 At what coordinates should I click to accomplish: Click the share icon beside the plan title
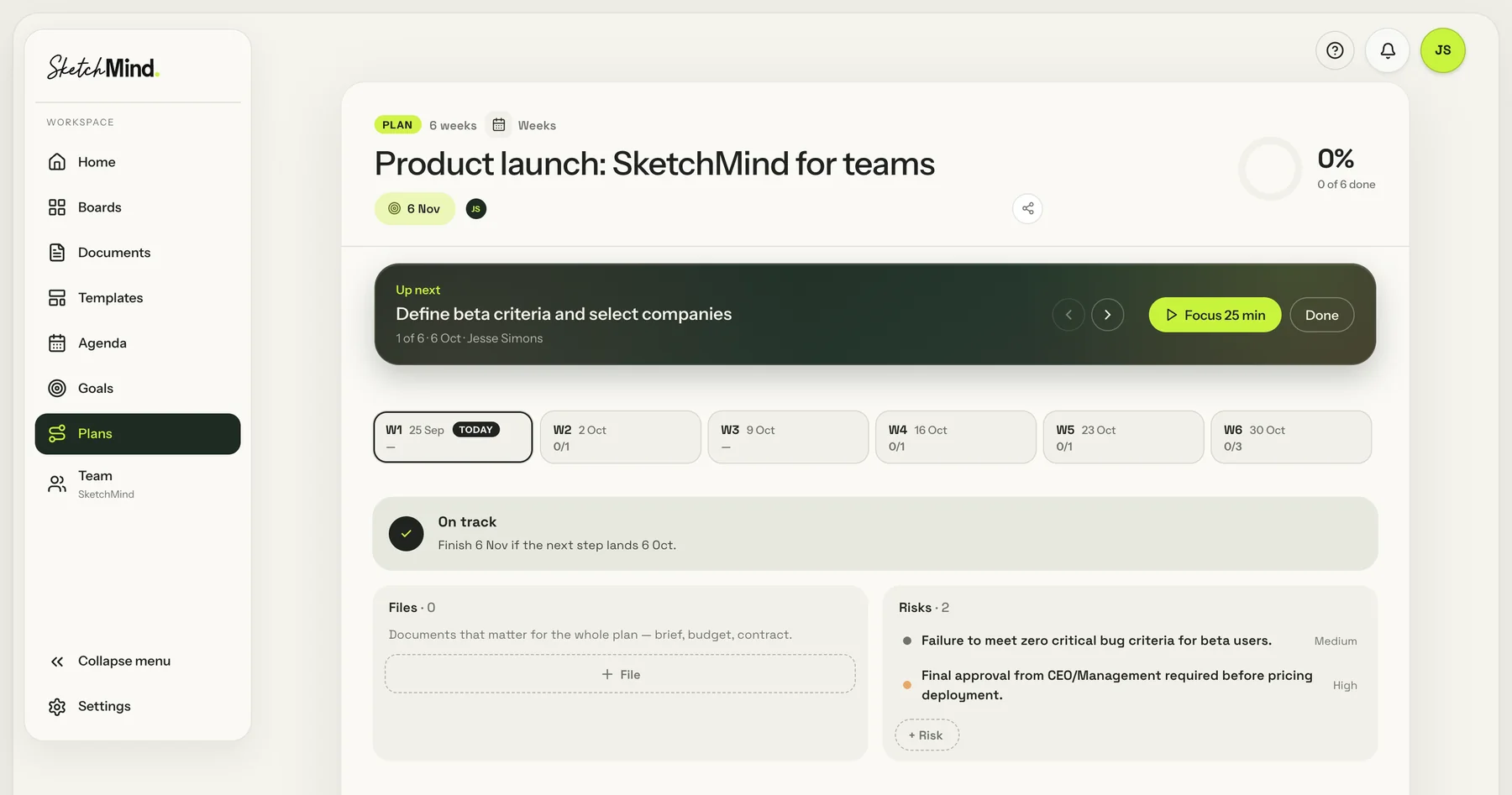[1027, 208]
